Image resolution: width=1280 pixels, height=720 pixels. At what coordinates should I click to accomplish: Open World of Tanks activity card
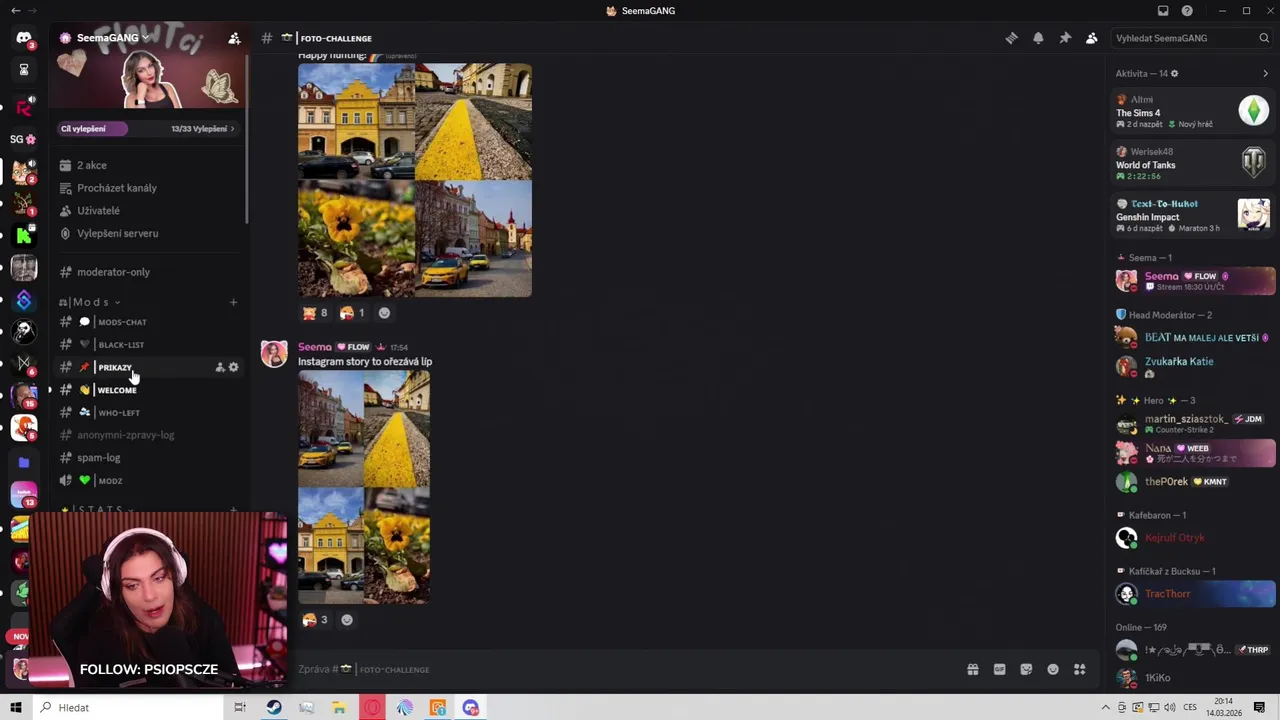(1193, 163)
